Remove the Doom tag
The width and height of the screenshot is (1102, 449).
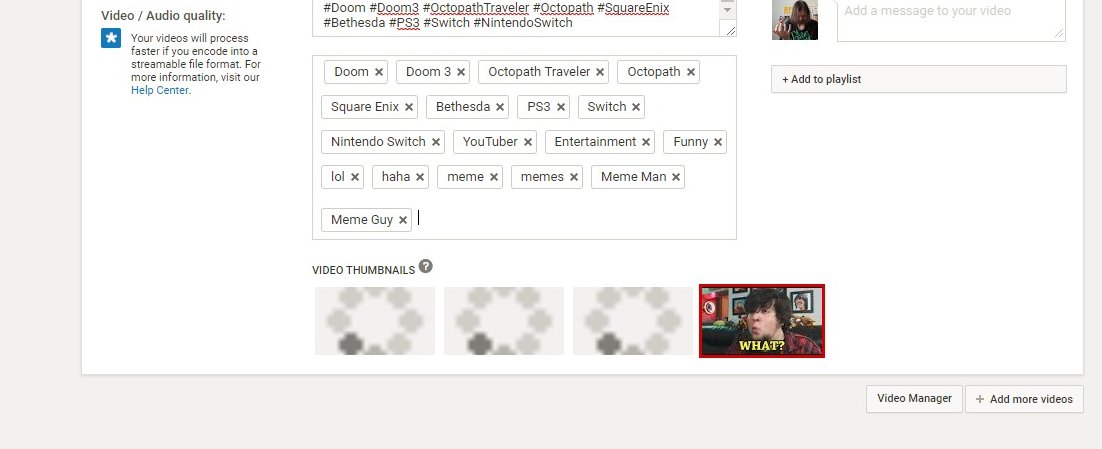pyautogui.click(x=379, y=72)
